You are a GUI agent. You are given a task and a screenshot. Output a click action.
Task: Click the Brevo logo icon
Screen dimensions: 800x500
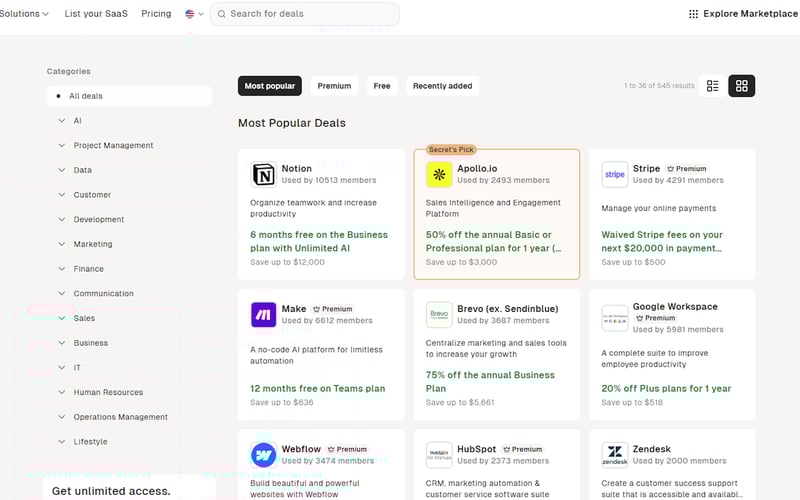point(439,315)
